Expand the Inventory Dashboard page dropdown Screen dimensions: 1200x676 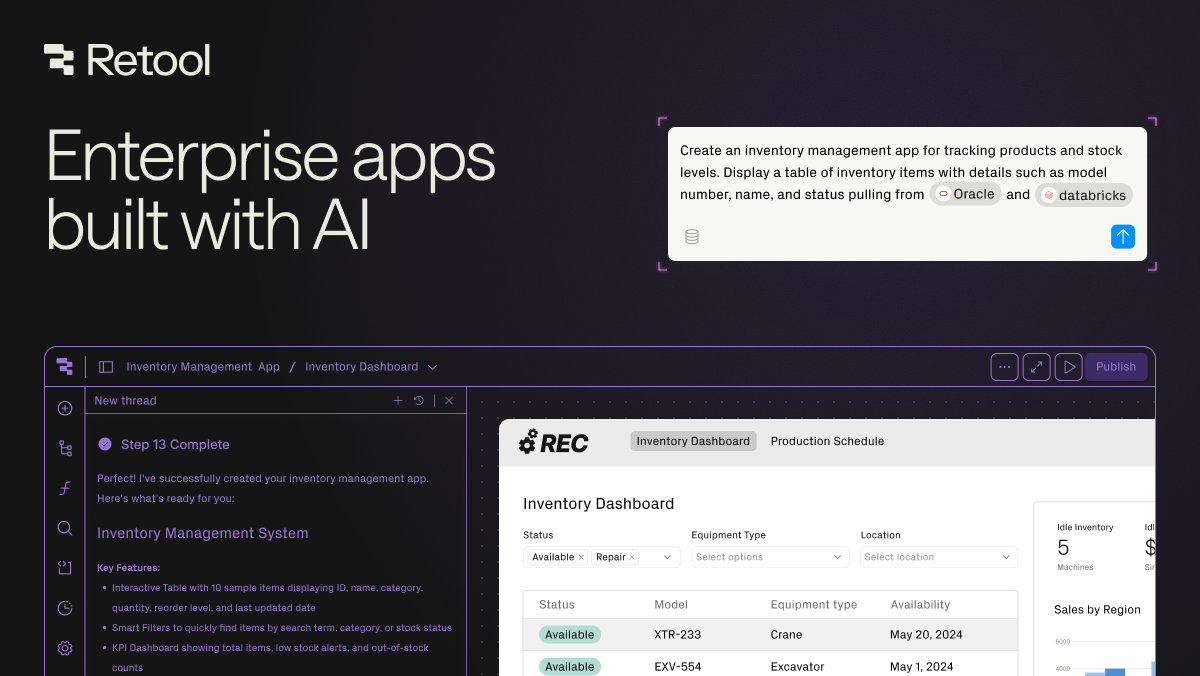click(432, 367)
